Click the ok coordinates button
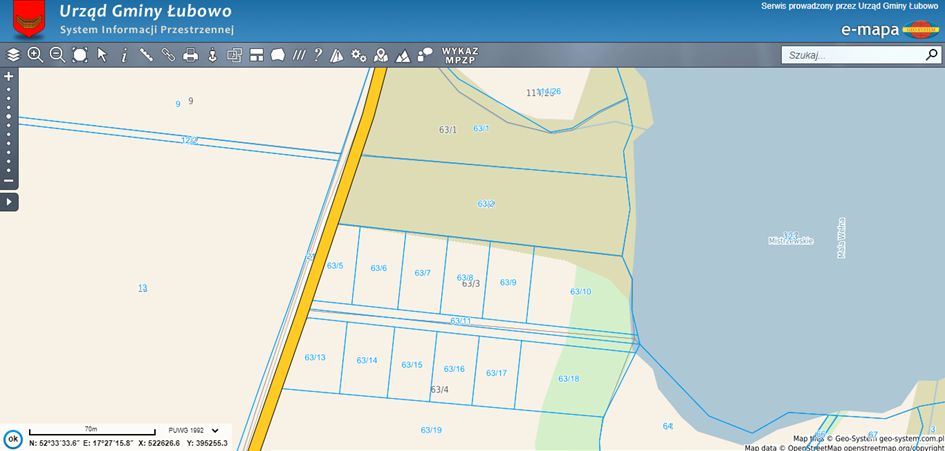945x451 pixels. tap(12, 438)
